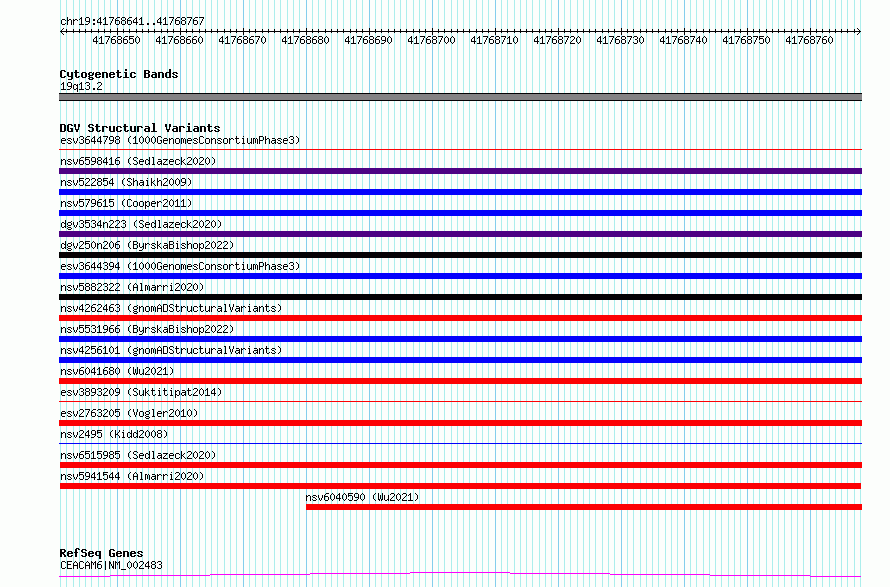Click ruler position 41768740
890x587 pixels.
pos(683,40)
